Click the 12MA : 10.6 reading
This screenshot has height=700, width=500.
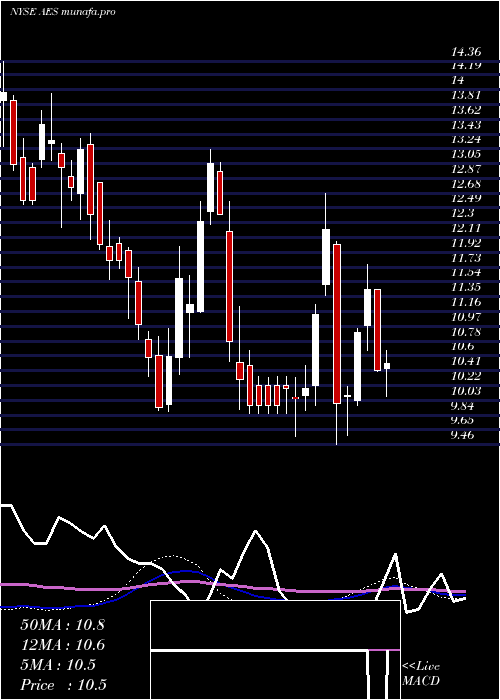[63, 645]
